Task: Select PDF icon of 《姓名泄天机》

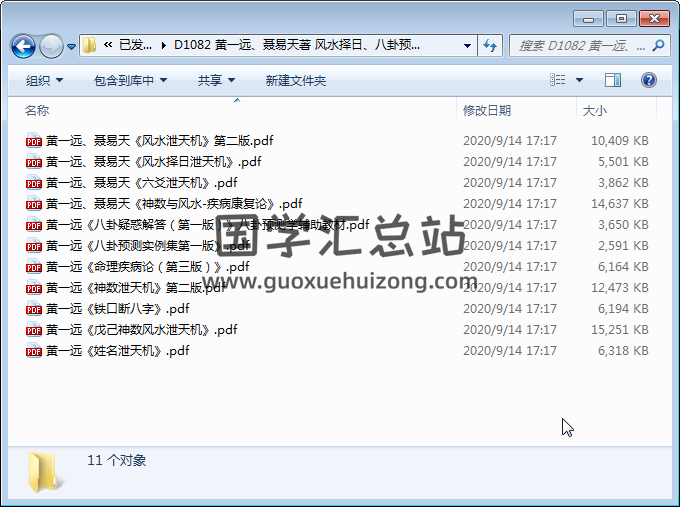Action: point(34,350)
